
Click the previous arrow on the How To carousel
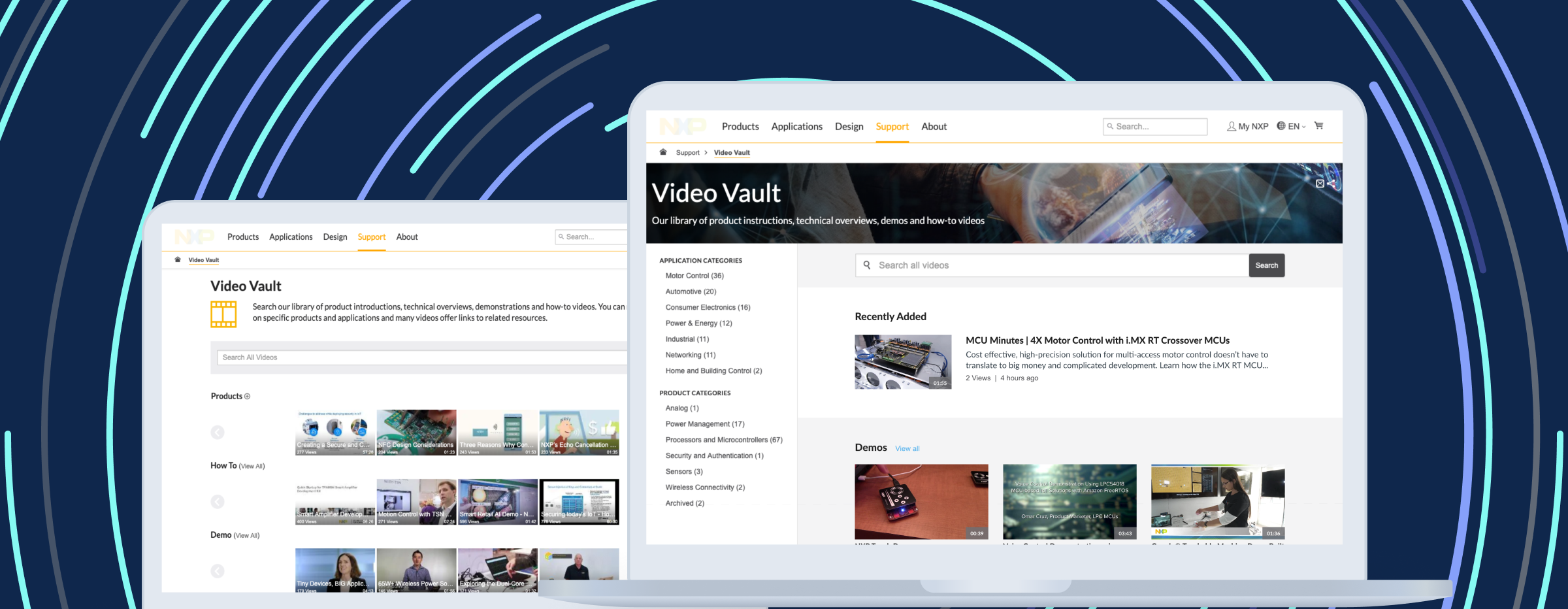pos(218,502)
